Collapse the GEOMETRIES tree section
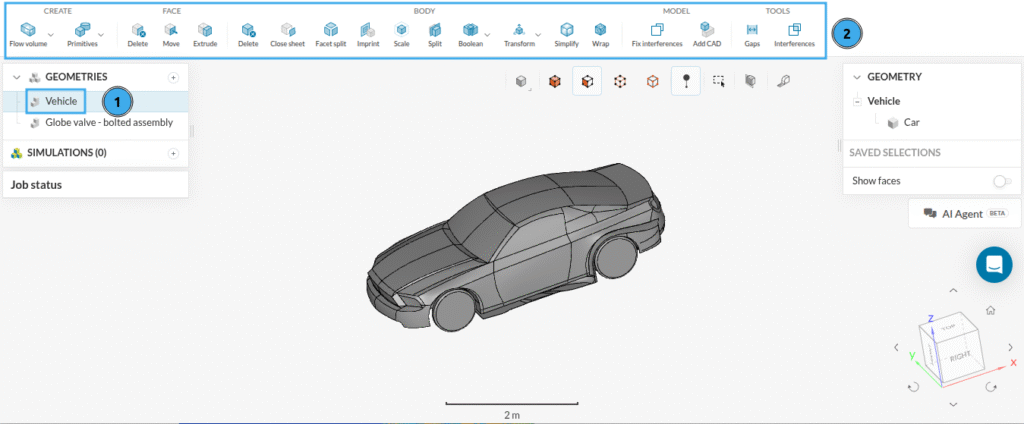The image size is (1024, 424). click(17, 77)
